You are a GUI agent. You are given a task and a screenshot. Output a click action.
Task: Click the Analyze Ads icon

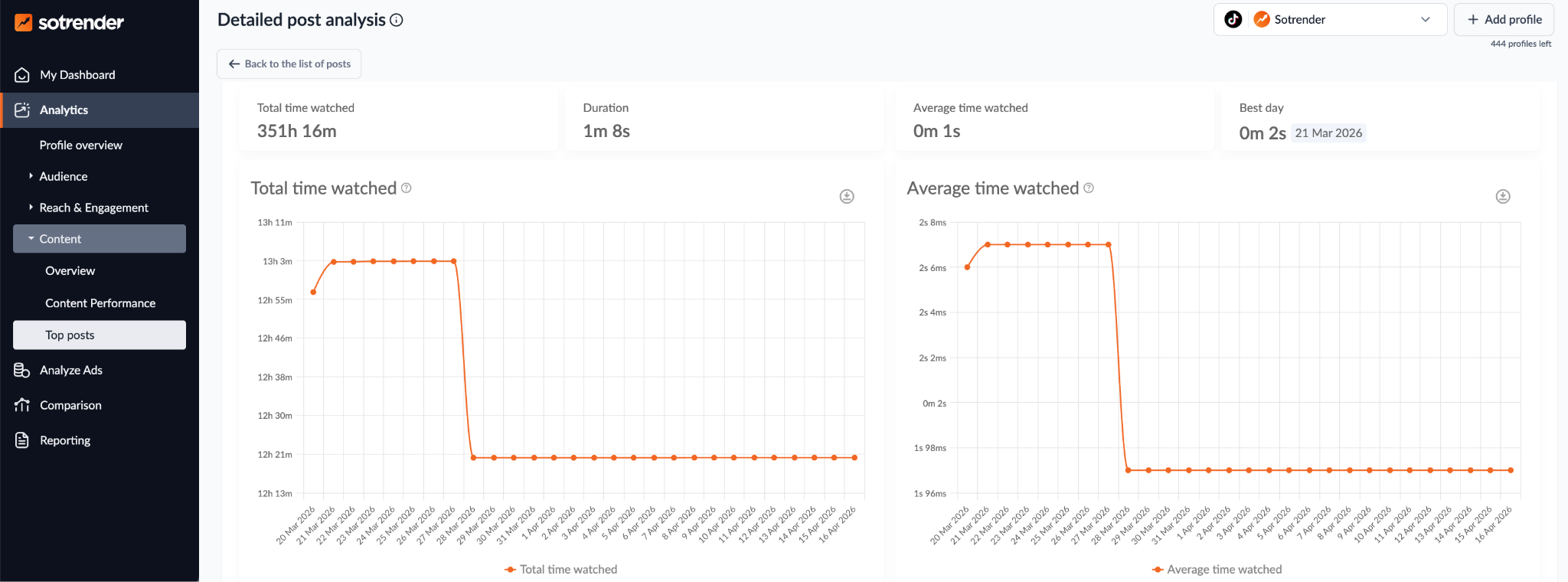[22, 371]
